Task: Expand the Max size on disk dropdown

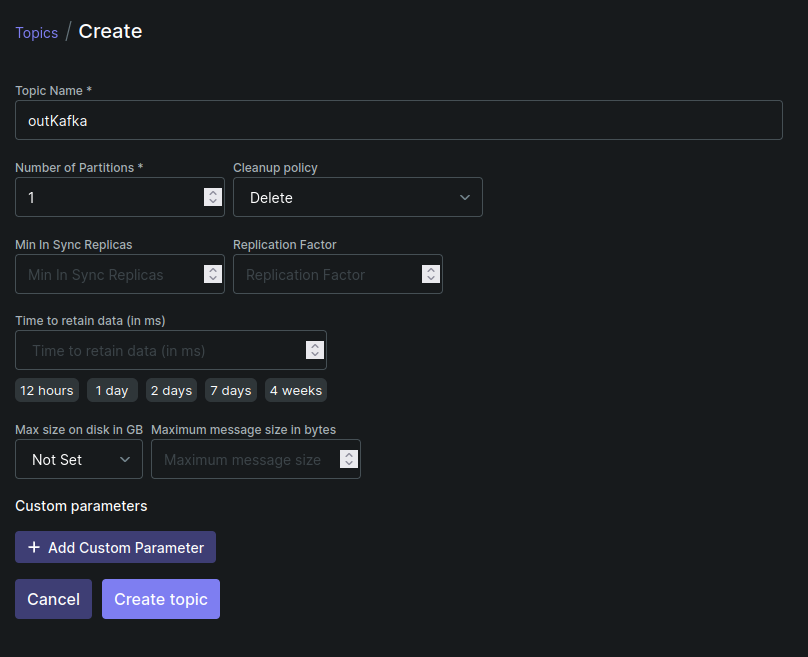Action: coord(78,459)
